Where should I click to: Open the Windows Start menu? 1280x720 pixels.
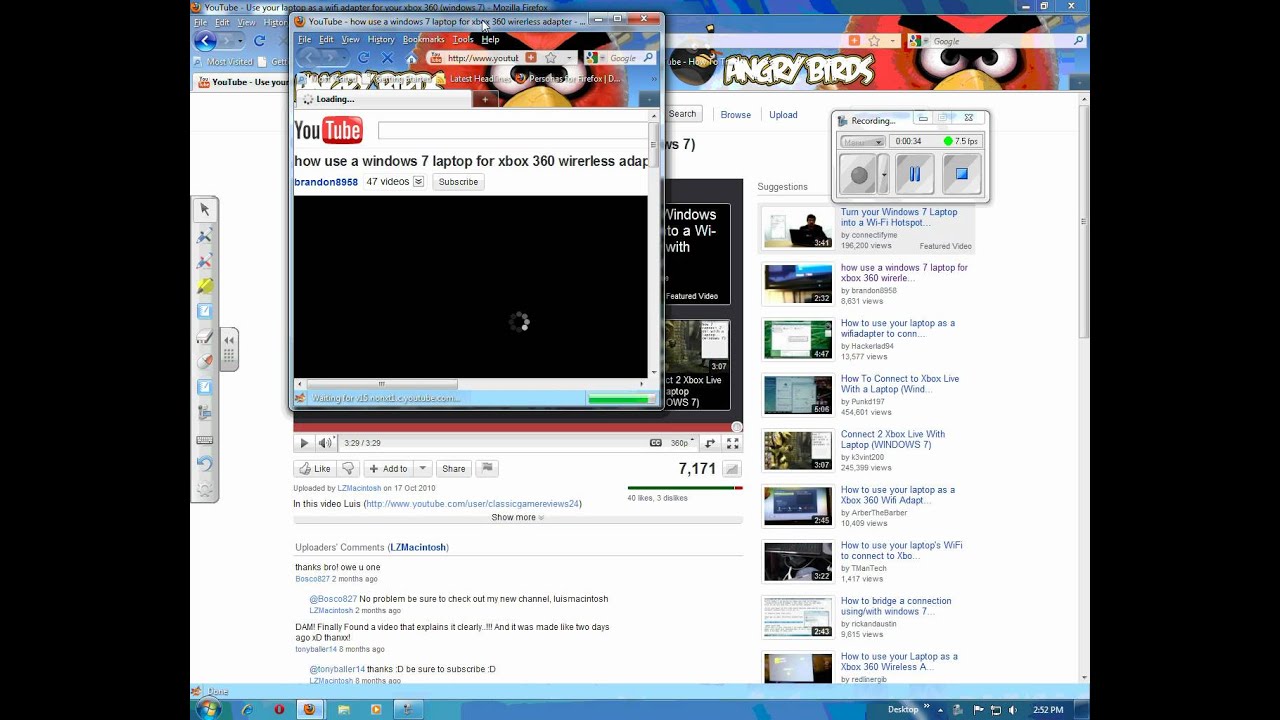pos(209,709)
